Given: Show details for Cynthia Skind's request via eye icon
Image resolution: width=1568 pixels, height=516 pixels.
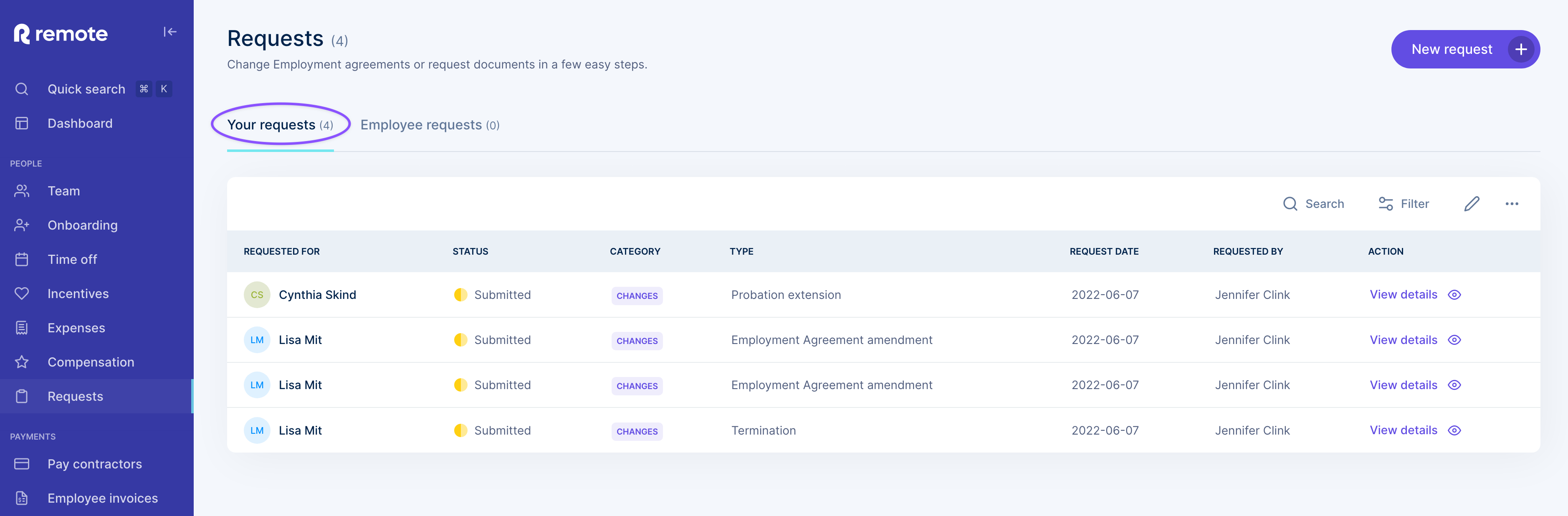Looking at the screenshot, I should pos(1455,294).
